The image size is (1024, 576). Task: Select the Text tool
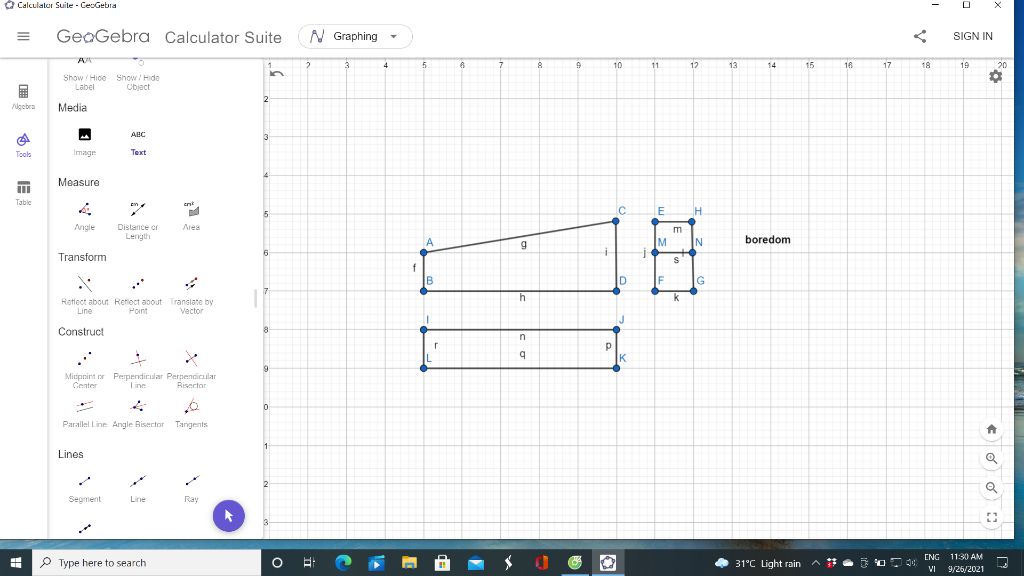[x=138, y=142]
